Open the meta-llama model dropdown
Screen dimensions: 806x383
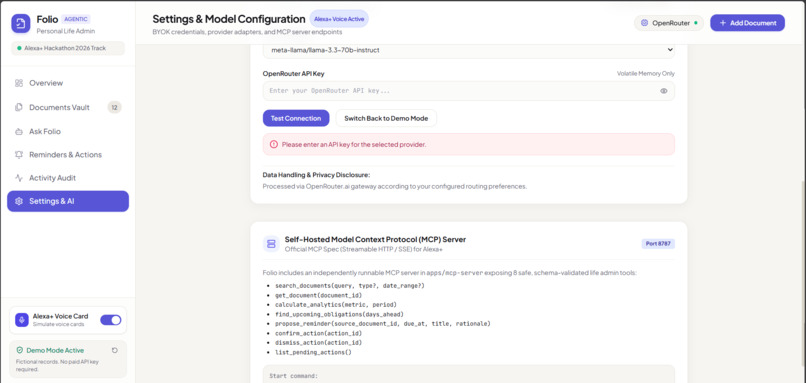(468, 50)
